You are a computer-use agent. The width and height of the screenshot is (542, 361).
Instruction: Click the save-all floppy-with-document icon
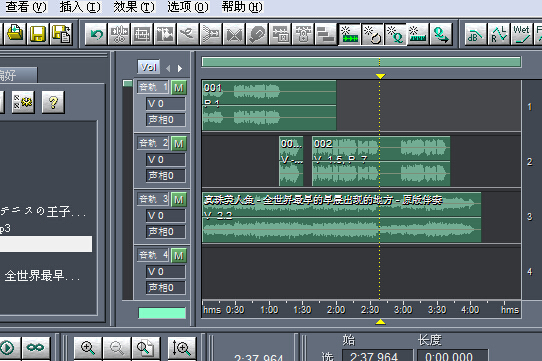point(61,34)
